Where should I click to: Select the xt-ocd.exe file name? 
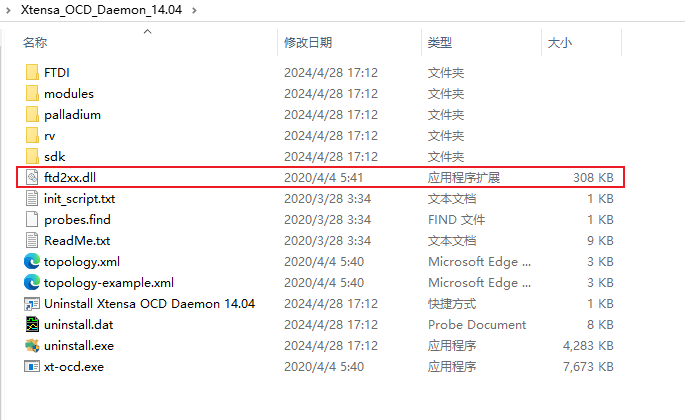click(x=74, y=367)
